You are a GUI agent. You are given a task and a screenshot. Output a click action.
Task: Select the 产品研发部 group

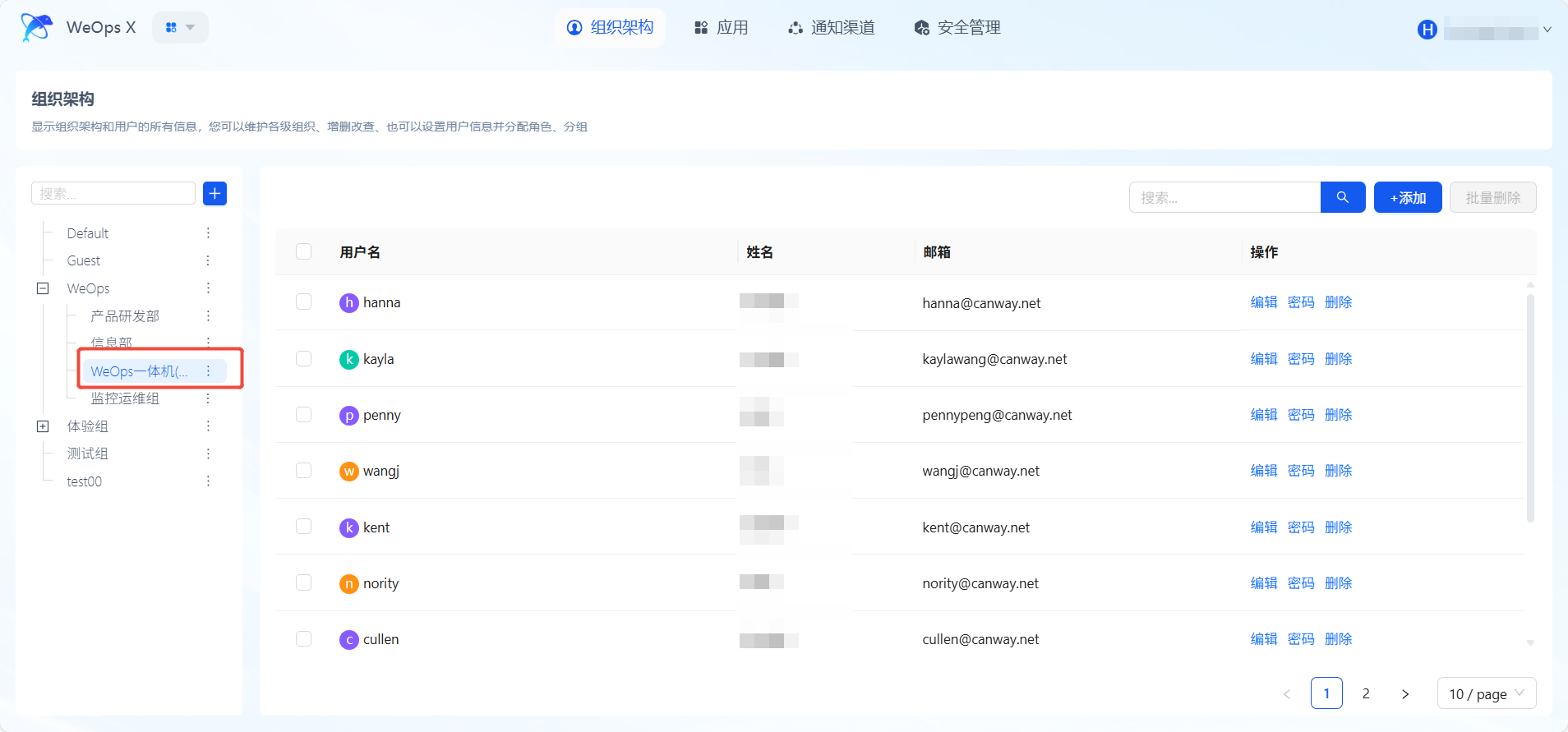coord(125,315)
